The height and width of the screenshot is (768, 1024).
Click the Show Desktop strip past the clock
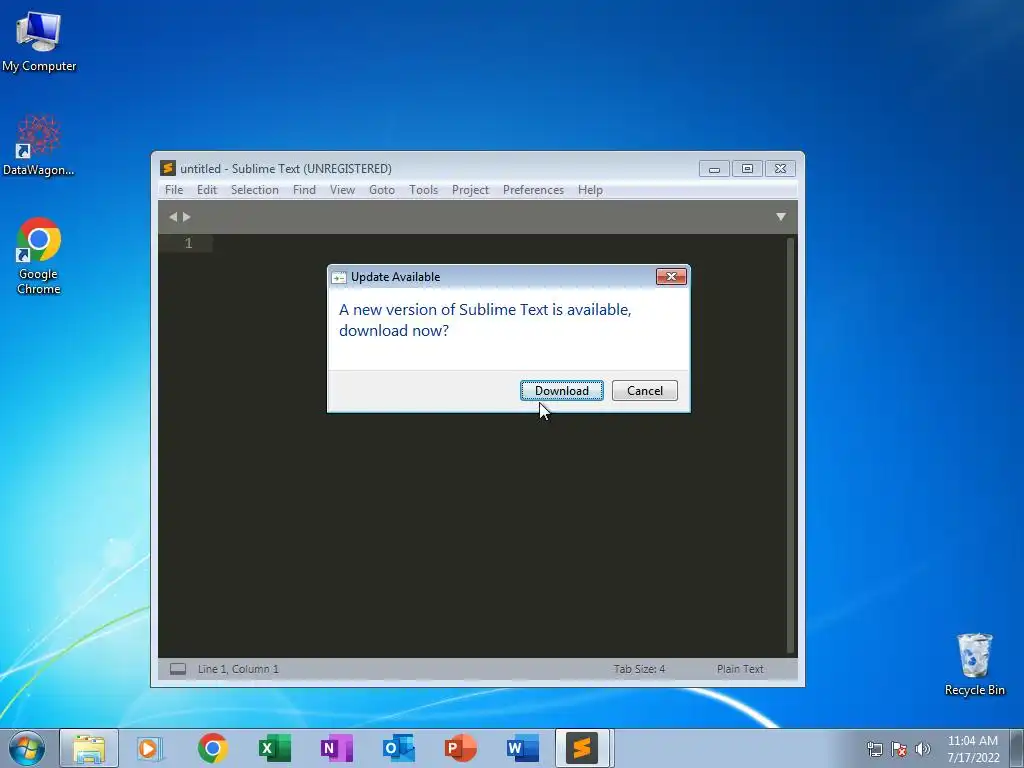tap(1017, 748)
